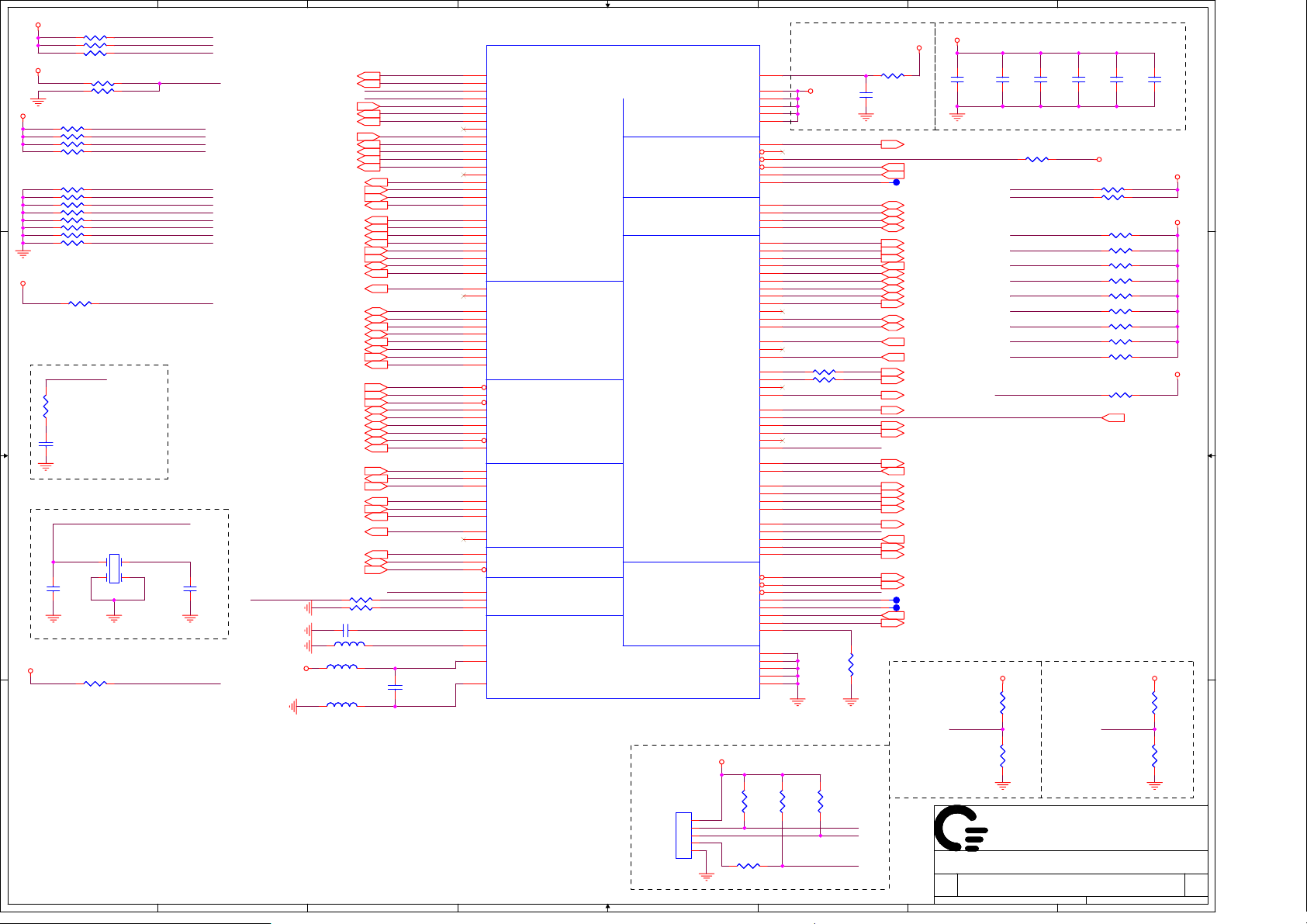
Task: Select the lower resistor of the right voltage divider
Action: click(1154, 756)
